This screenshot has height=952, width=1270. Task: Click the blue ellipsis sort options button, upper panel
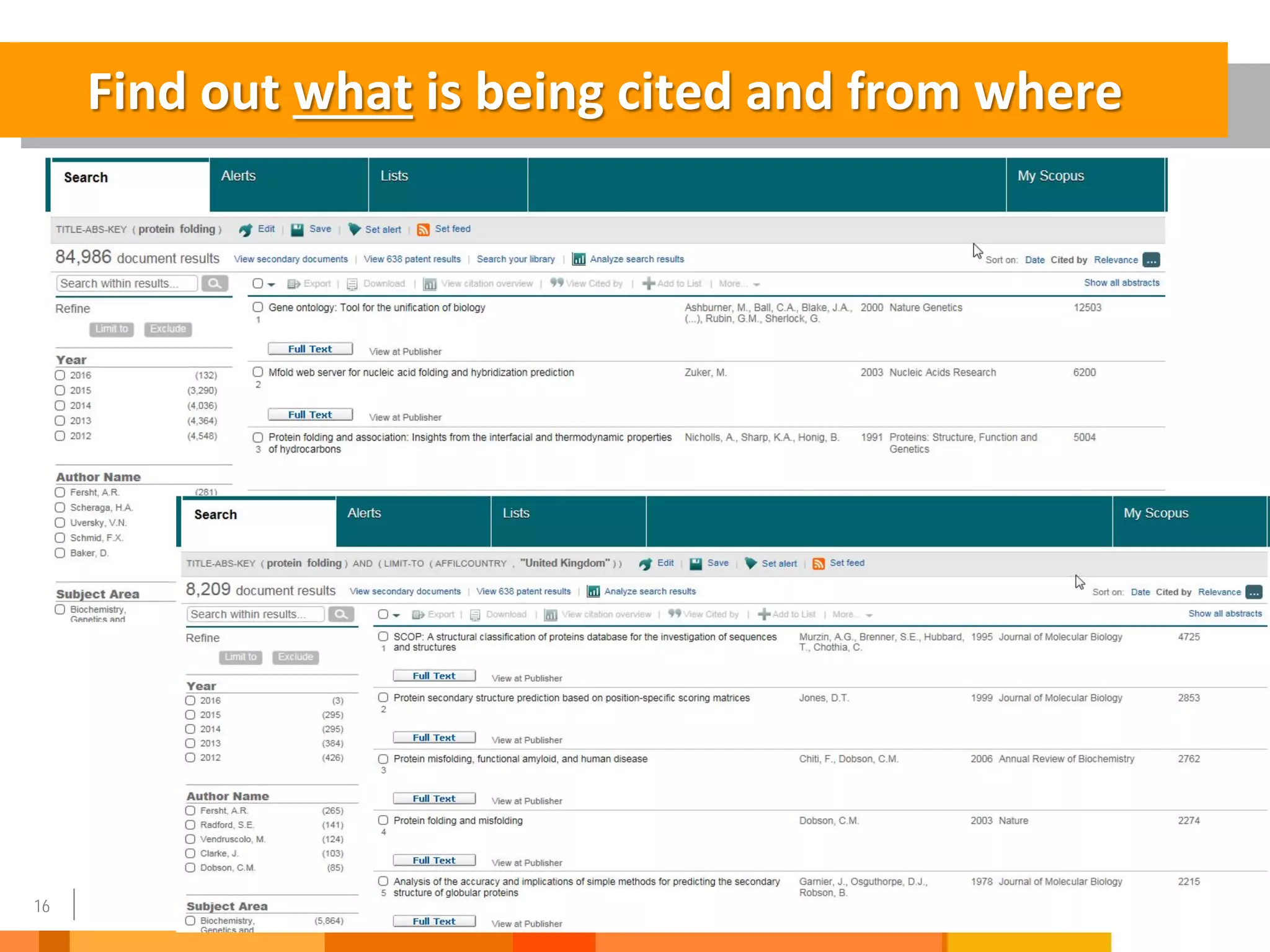(x=1152, y=260)
